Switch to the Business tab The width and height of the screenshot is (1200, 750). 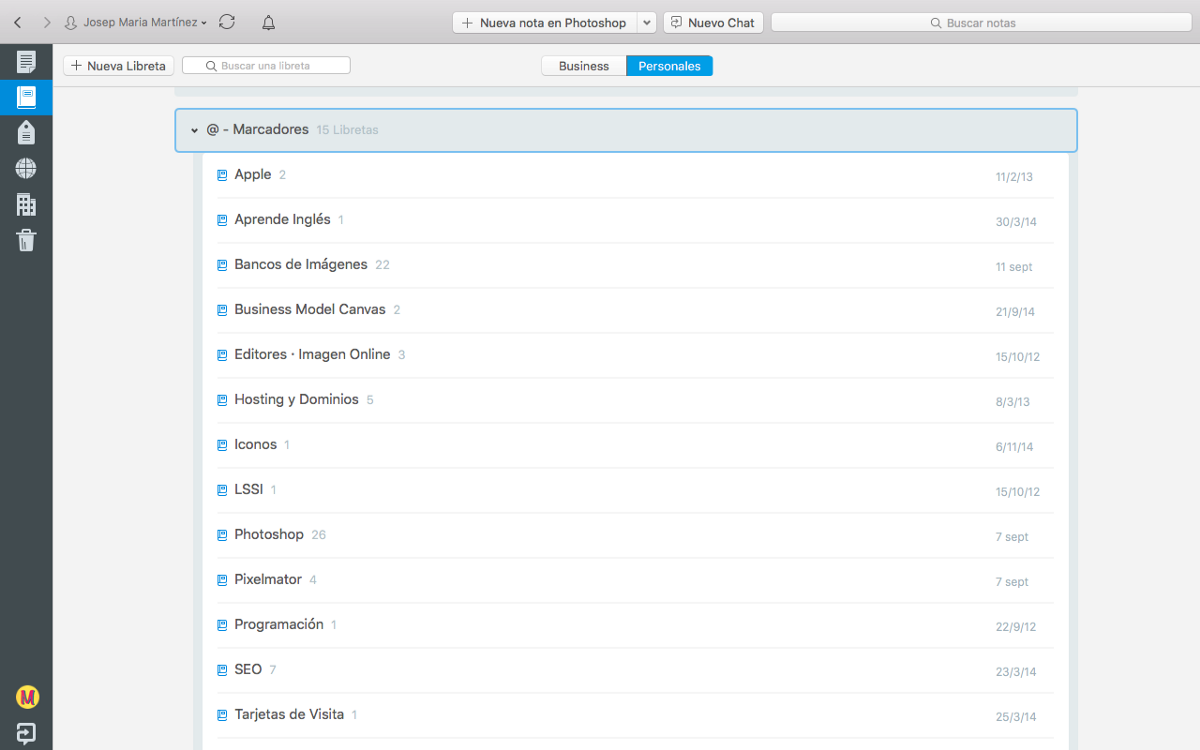point(583,66)
